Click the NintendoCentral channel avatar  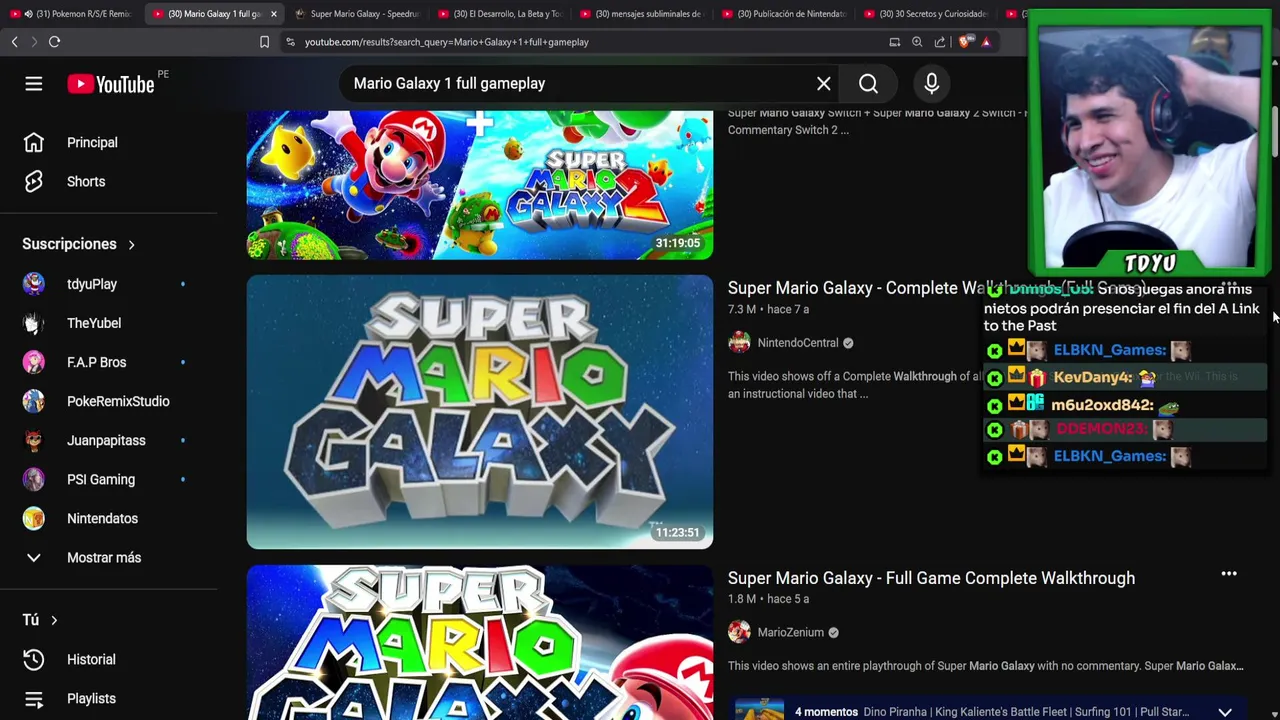click(739, 343)
